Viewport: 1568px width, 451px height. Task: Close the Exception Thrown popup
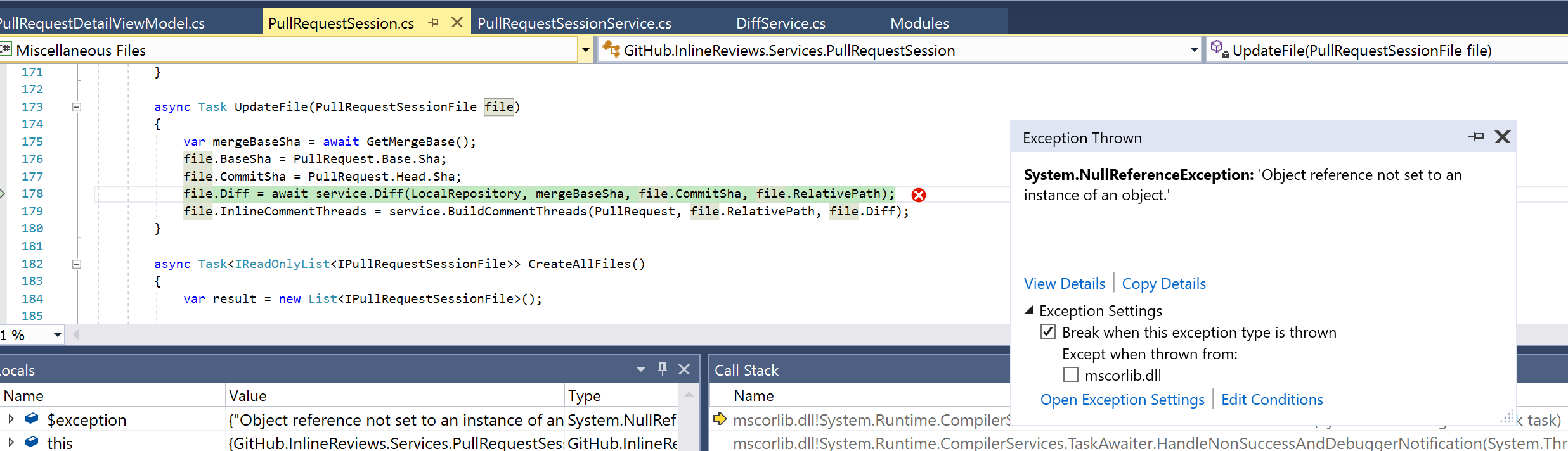(x=1502, y=137)
